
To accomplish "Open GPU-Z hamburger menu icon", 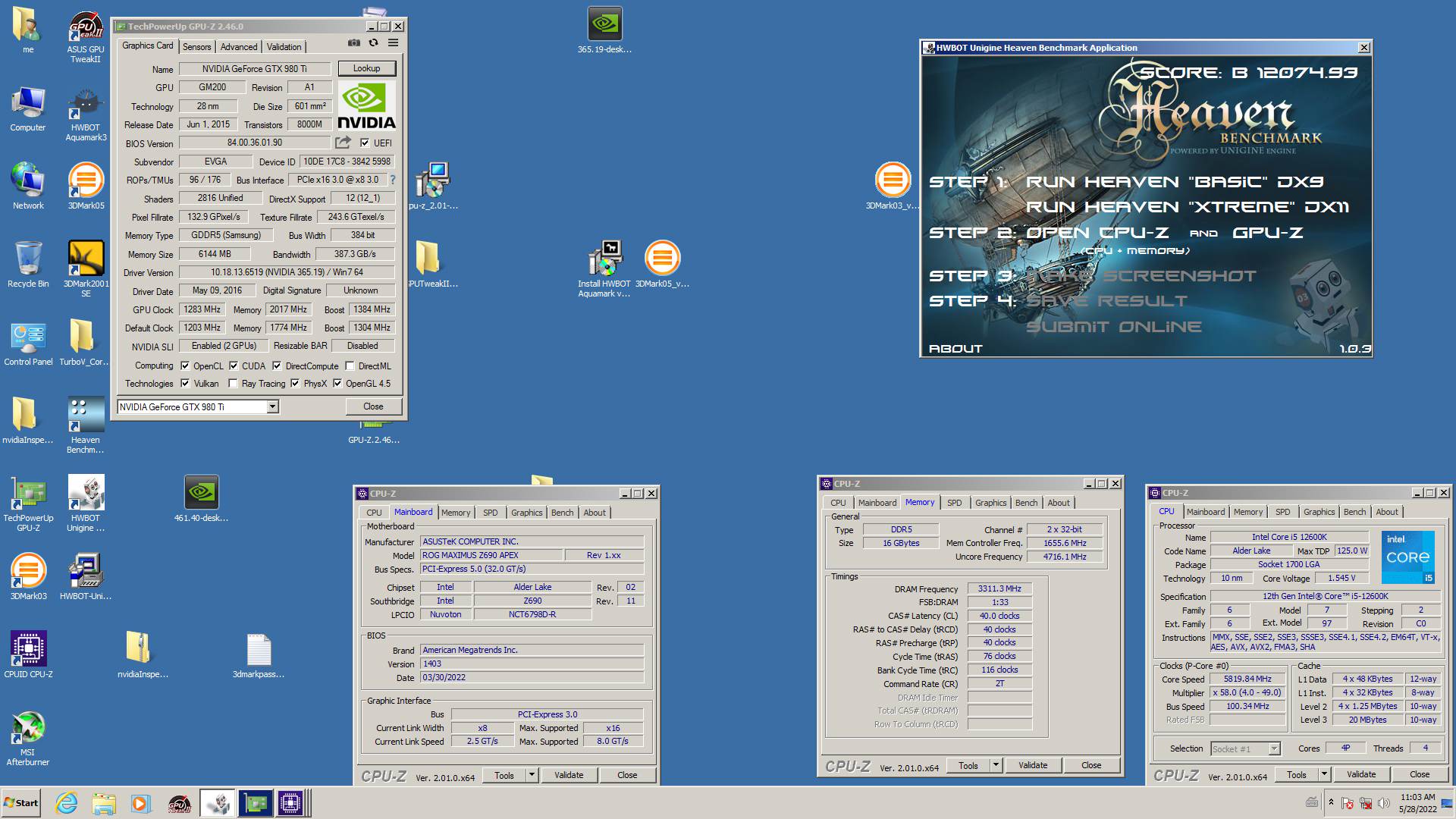I will [393, 43].
